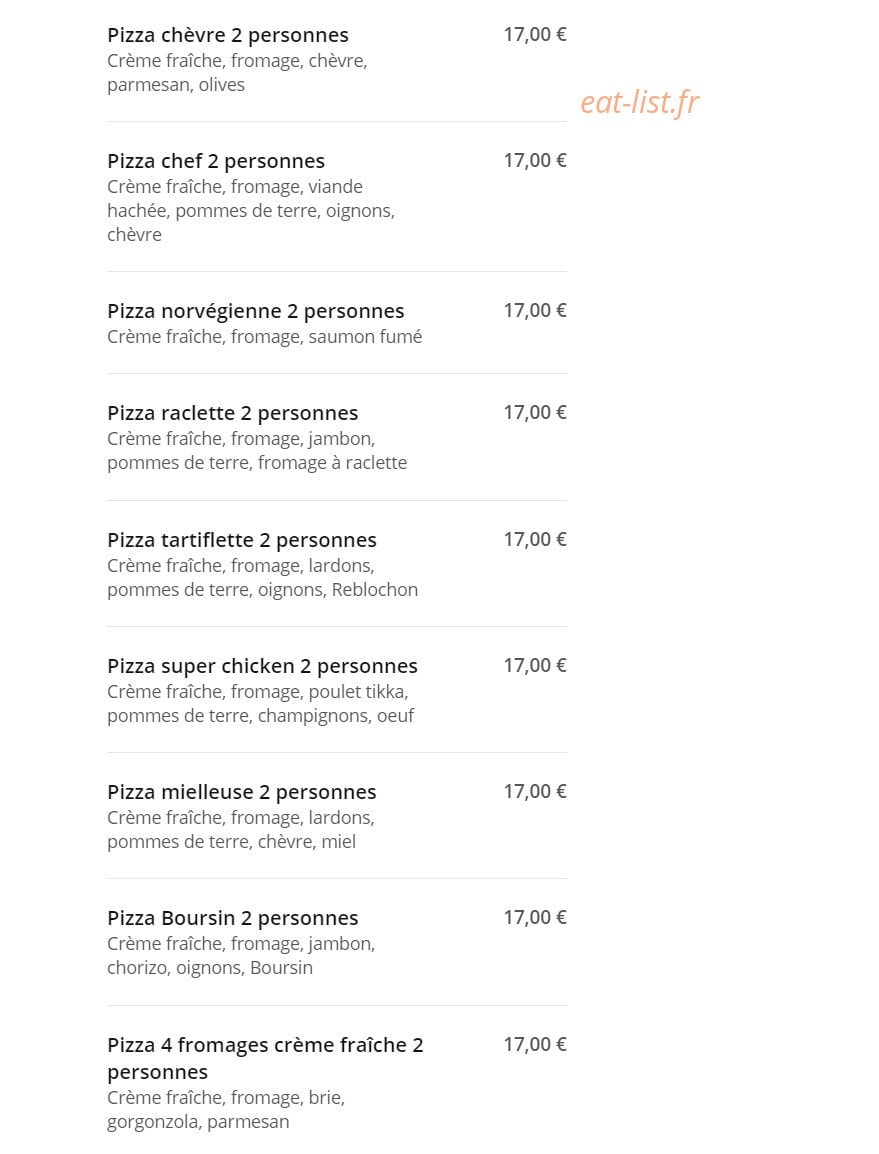
Task: Click the saumon fumé ingredients description
Action: pyautogui.click(x=264, y=337)
